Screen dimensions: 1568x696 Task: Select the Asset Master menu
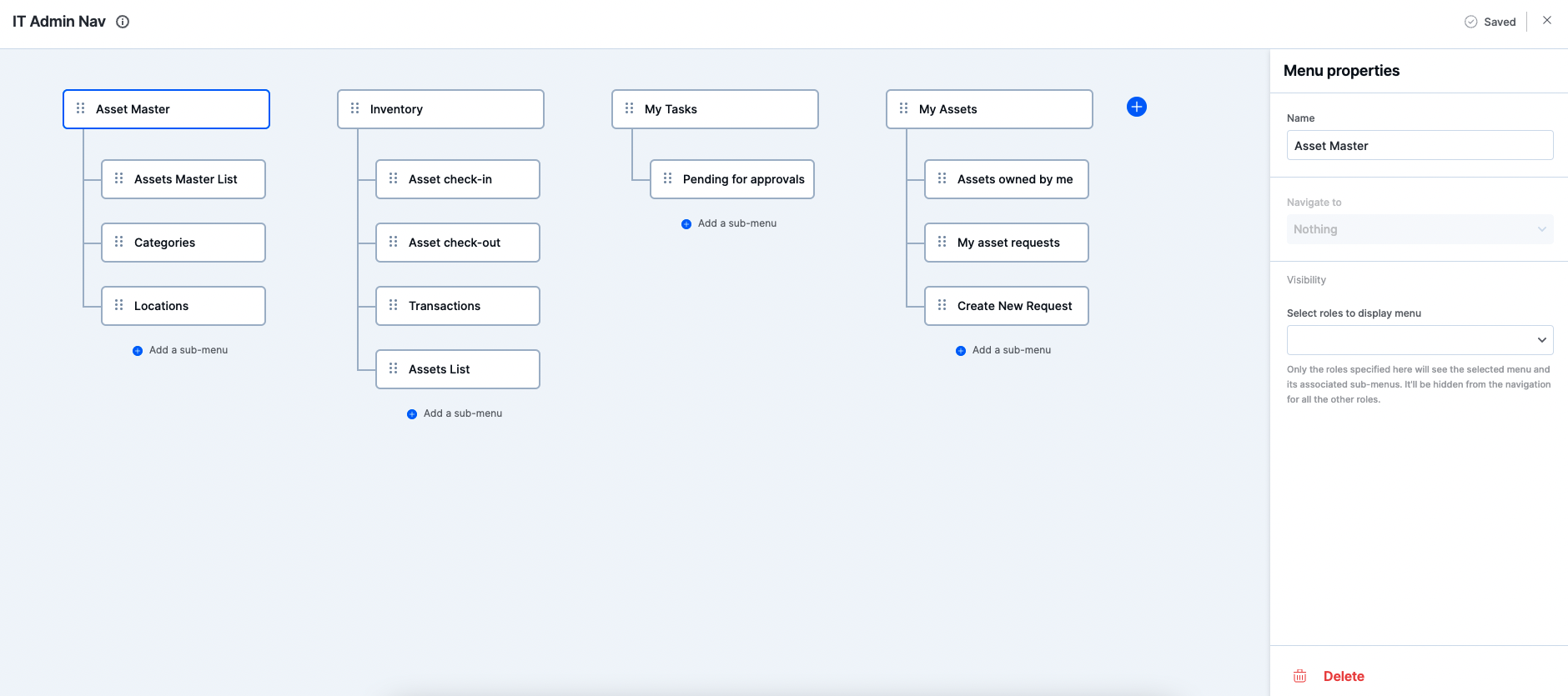(166, 109)
